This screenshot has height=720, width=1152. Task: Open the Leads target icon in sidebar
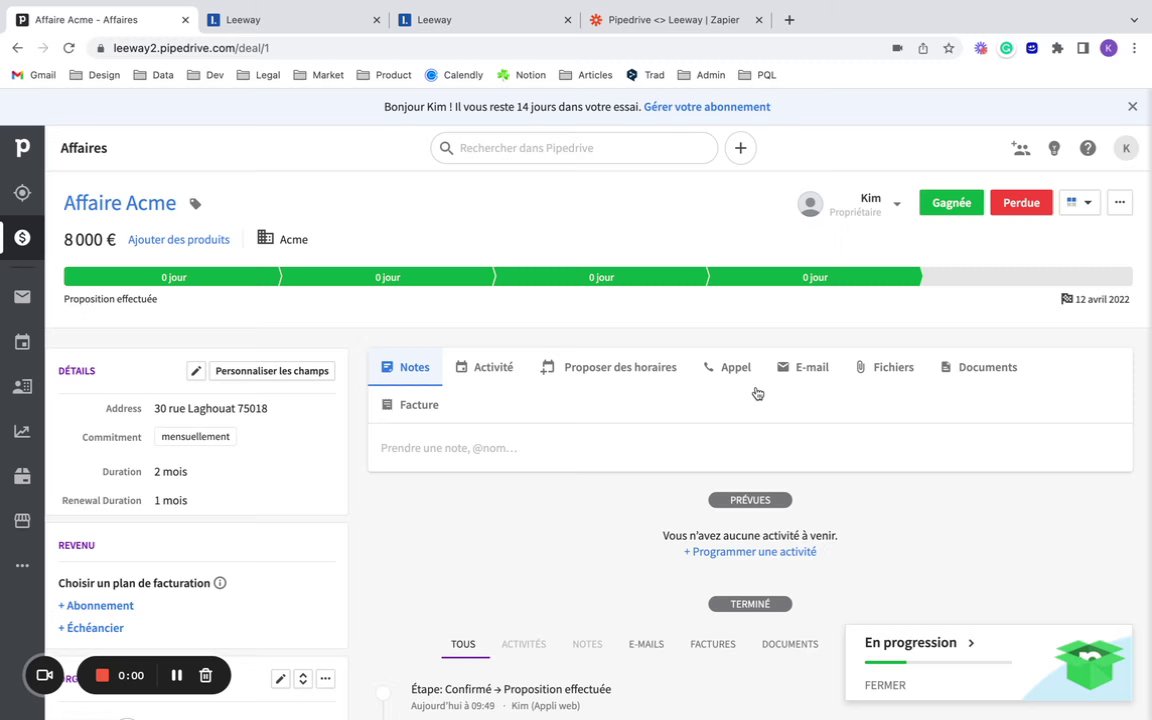click(22, 192)
